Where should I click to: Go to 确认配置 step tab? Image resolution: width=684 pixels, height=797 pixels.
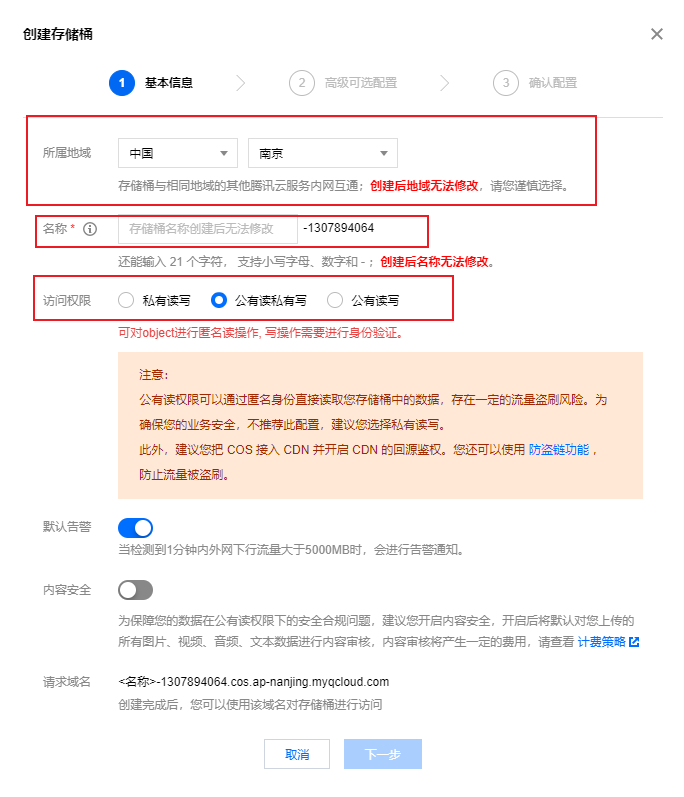click(x=553, y=83)
